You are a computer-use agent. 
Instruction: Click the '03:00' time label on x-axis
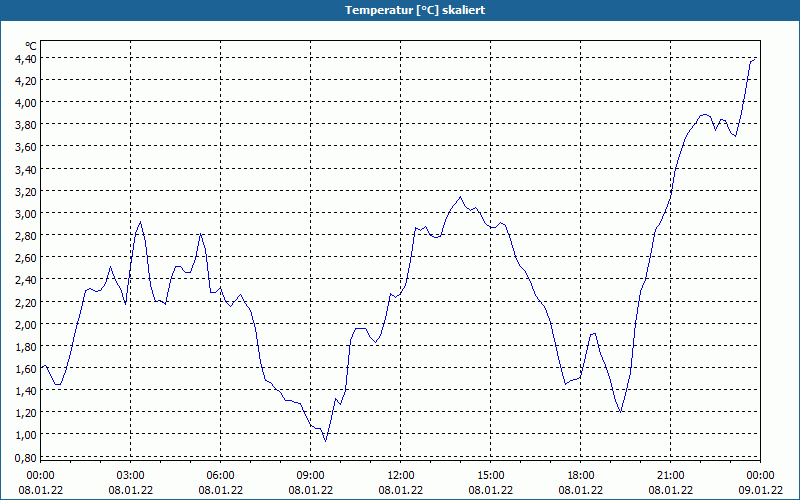[x=131, y=476]
